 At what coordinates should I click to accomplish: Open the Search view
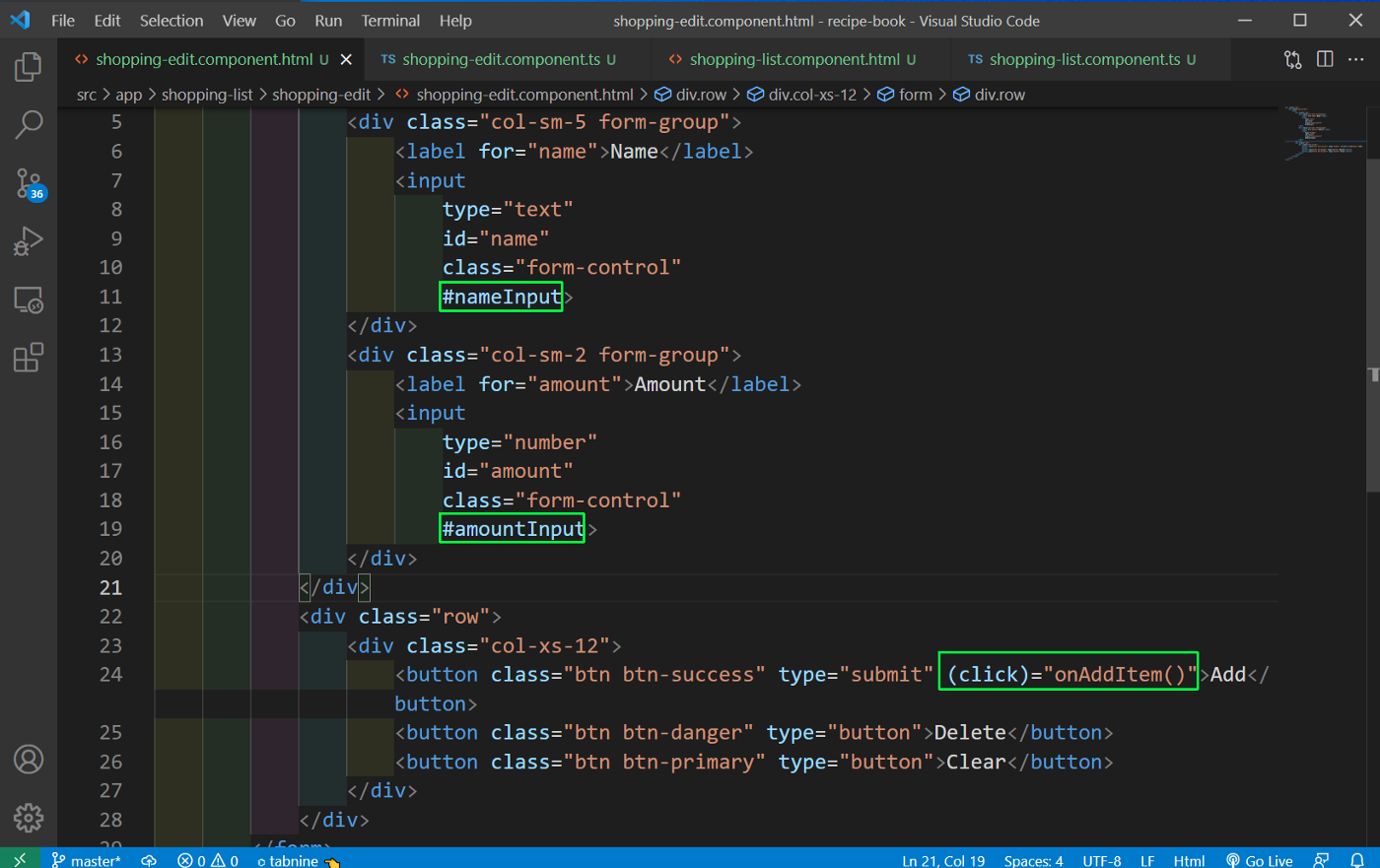coord(29,124)
